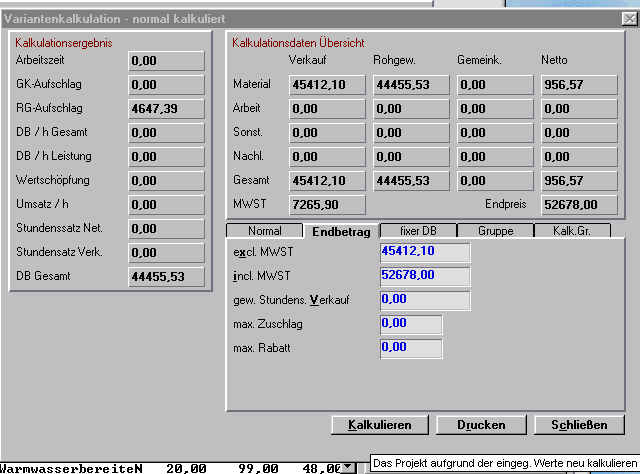Select the max. Zuschlag field
The width and height of the screenshot is (640, 474).
[x=411, y=324]
